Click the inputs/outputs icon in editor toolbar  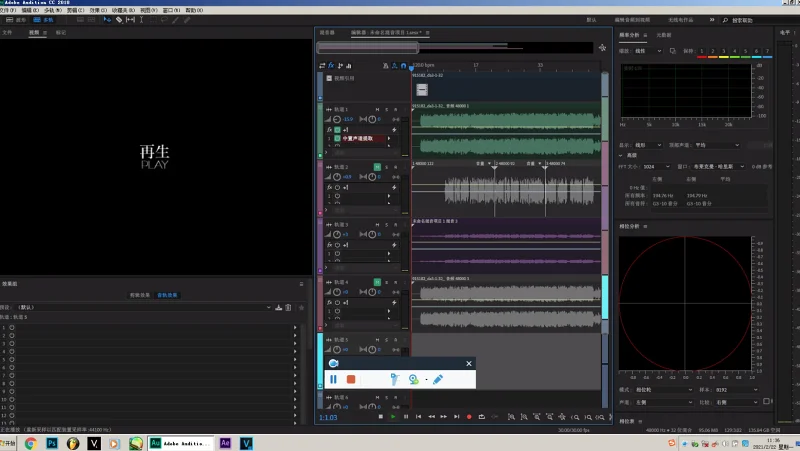pyautogui.click(x=322, y=65)
